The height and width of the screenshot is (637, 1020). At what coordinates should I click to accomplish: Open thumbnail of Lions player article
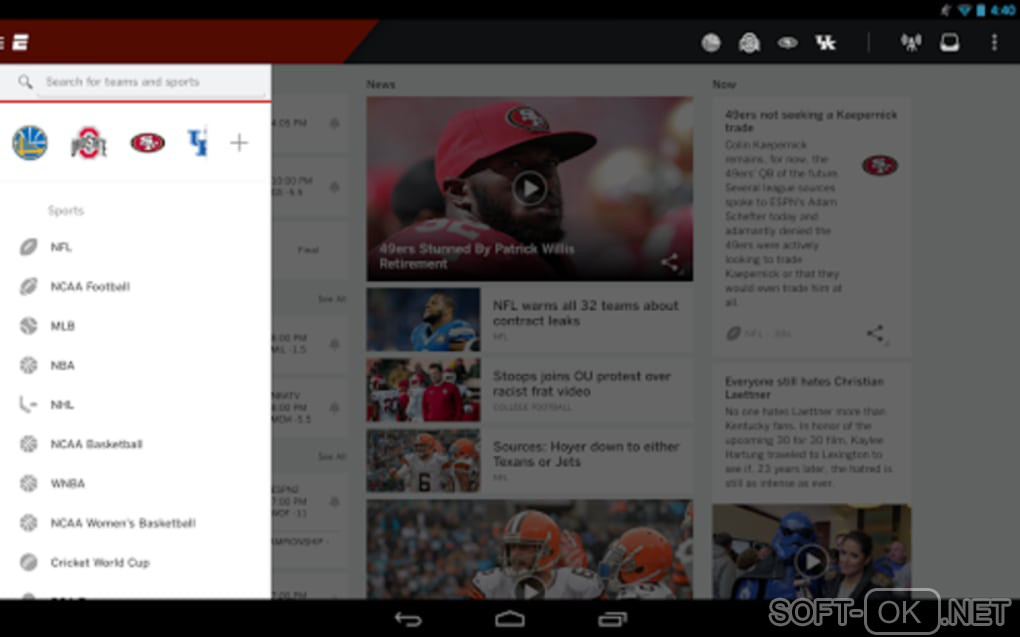423,319
